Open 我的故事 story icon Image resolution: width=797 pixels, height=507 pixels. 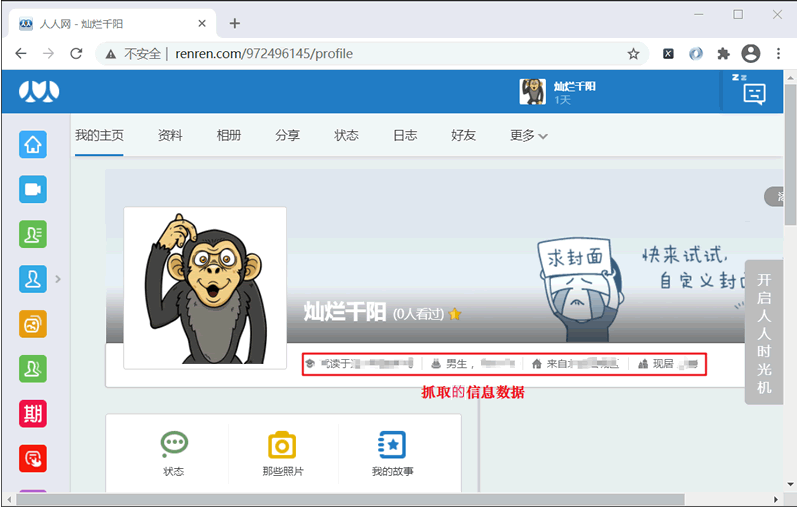click(x=391, y=445)
